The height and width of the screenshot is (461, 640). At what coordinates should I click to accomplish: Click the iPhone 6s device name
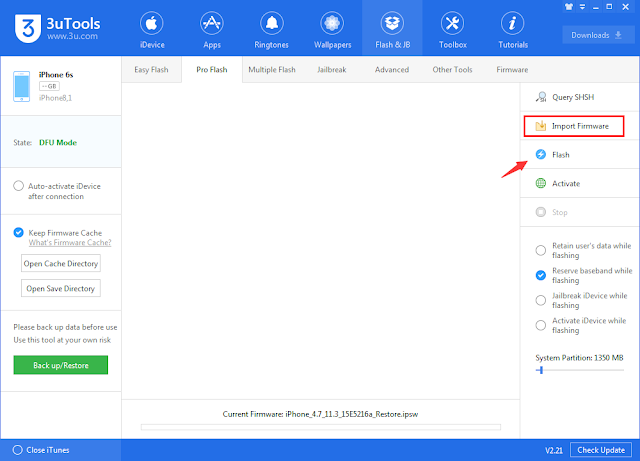point(56,75)
